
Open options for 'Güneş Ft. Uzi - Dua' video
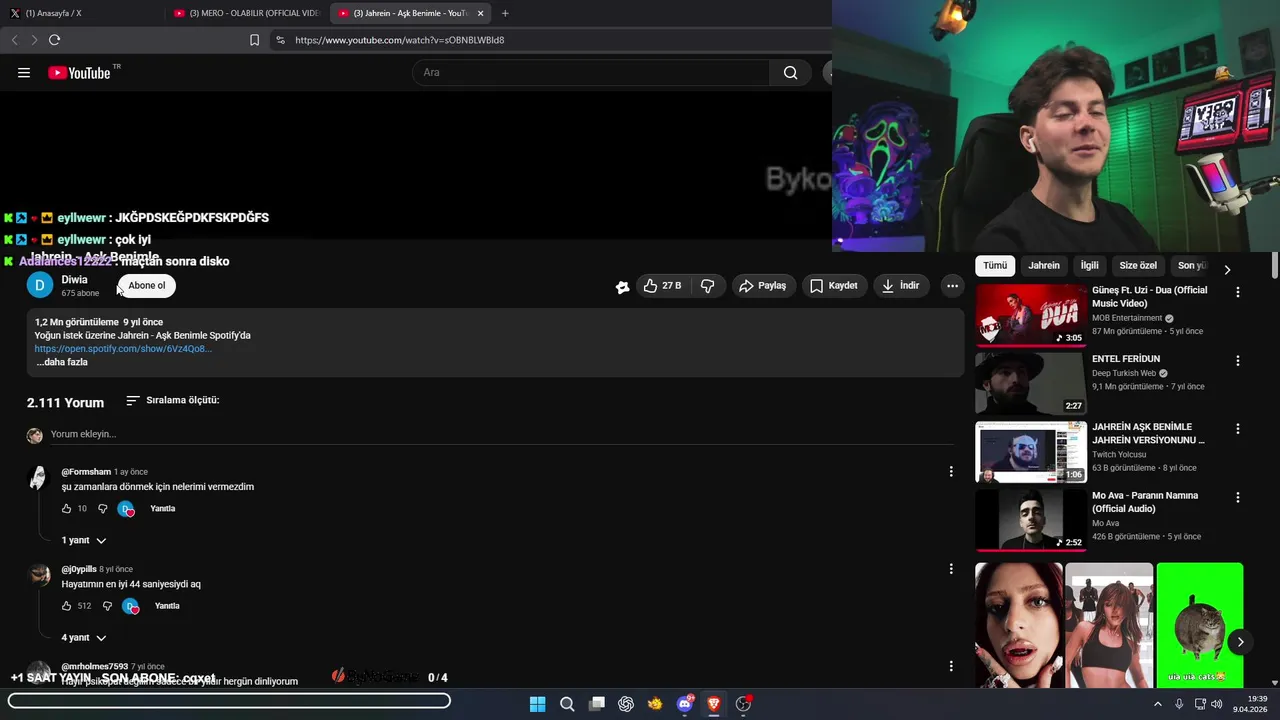(x=1238, y=292)
